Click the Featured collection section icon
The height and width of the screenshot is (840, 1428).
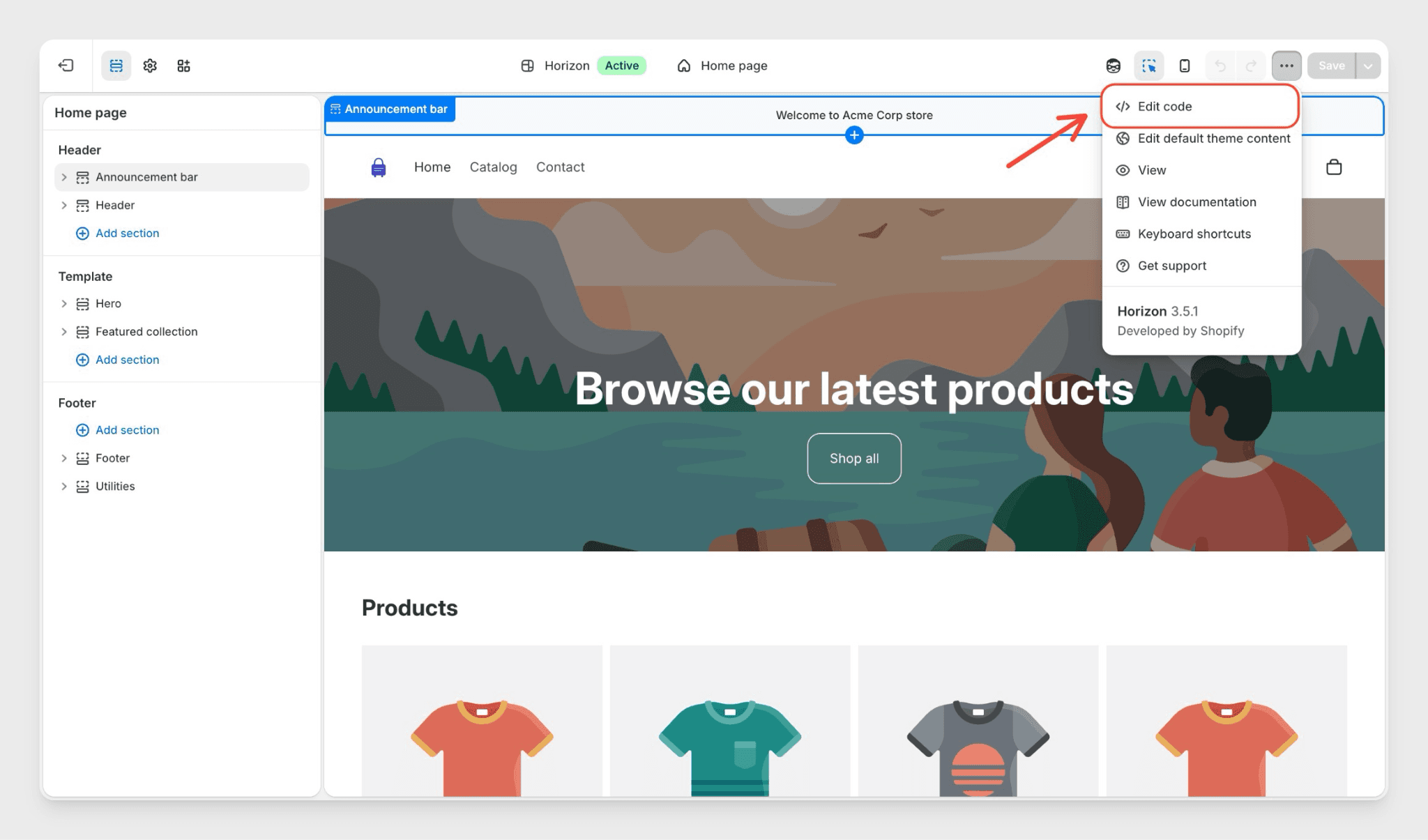[82, 332]
